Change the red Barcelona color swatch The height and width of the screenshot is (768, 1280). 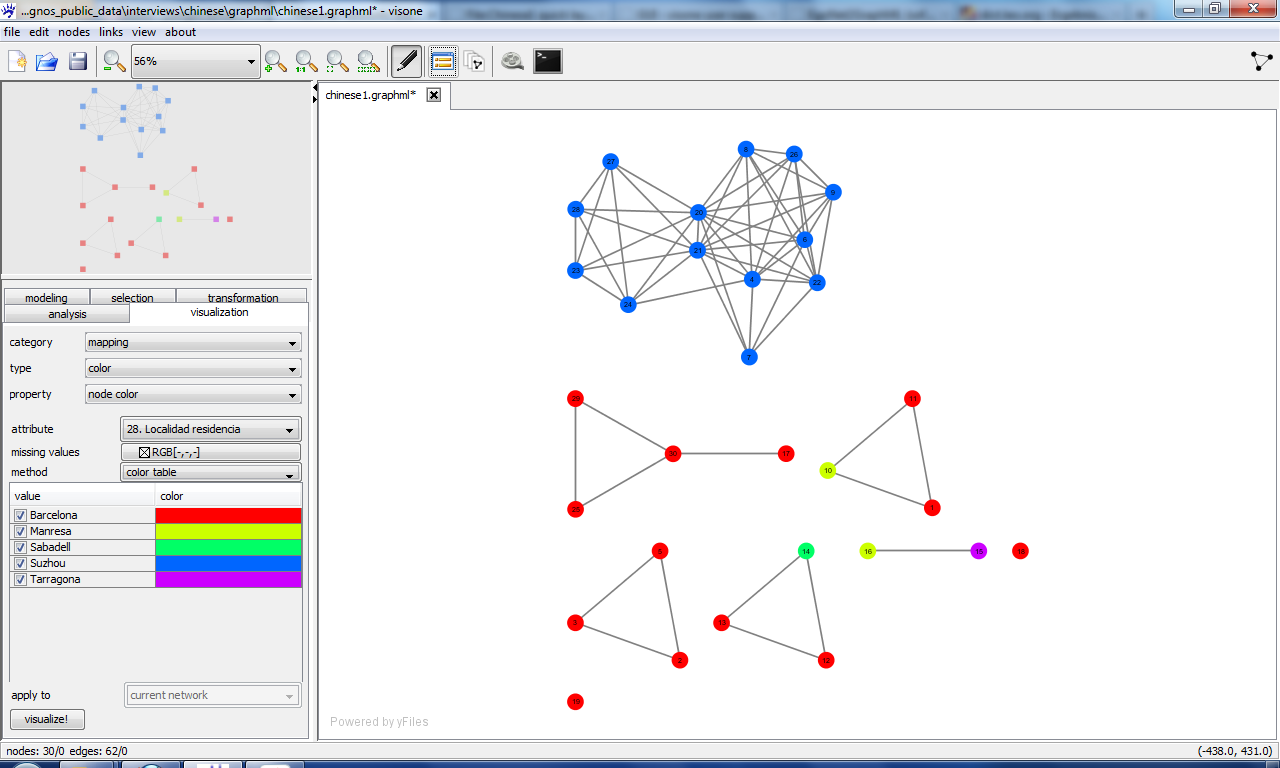click(x=228, y=515)
